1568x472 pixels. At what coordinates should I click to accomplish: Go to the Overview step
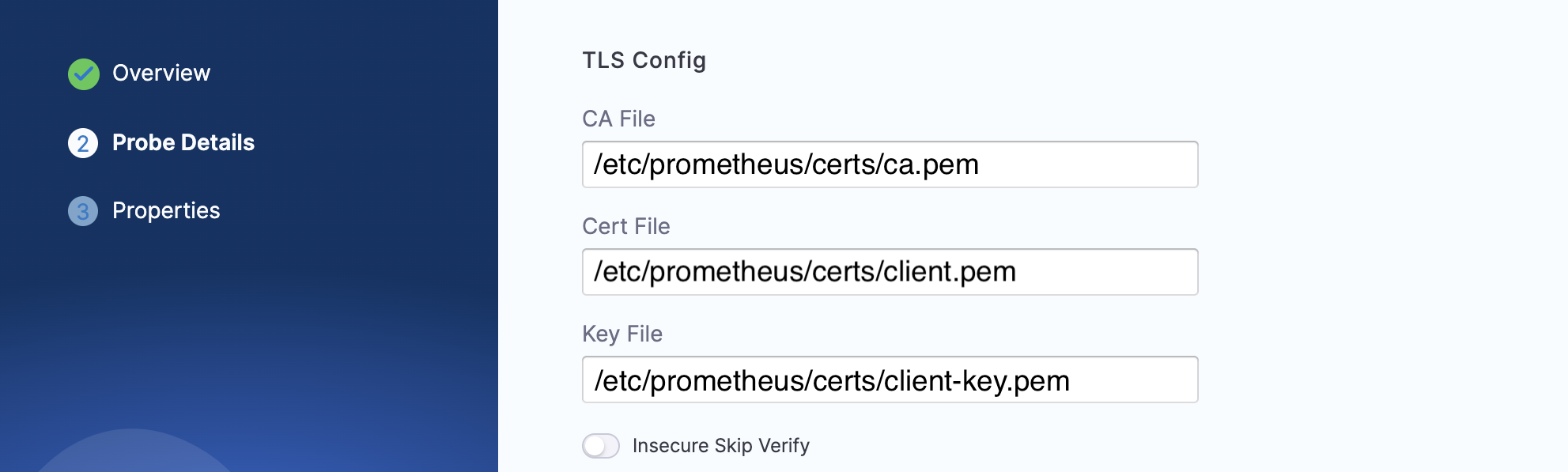pyautogui.click(x=161, y=73)
